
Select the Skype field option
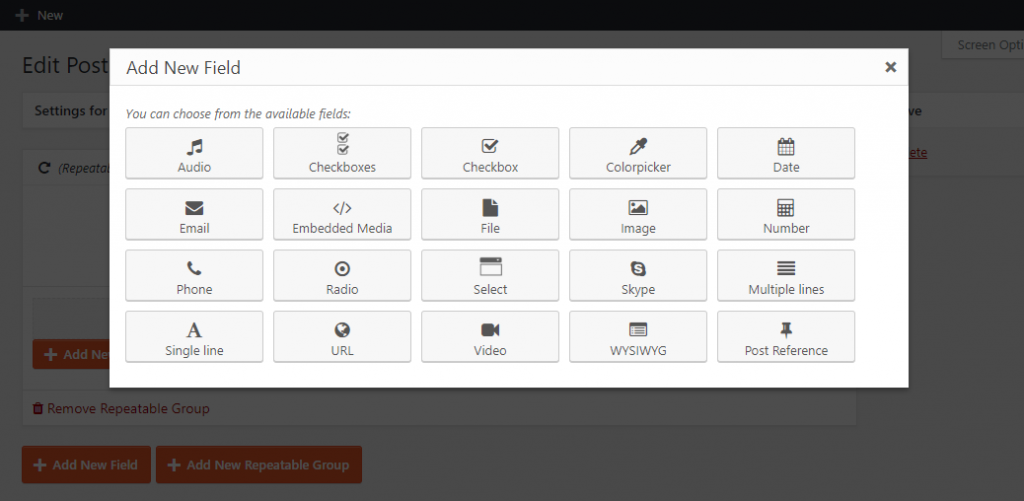638,276
